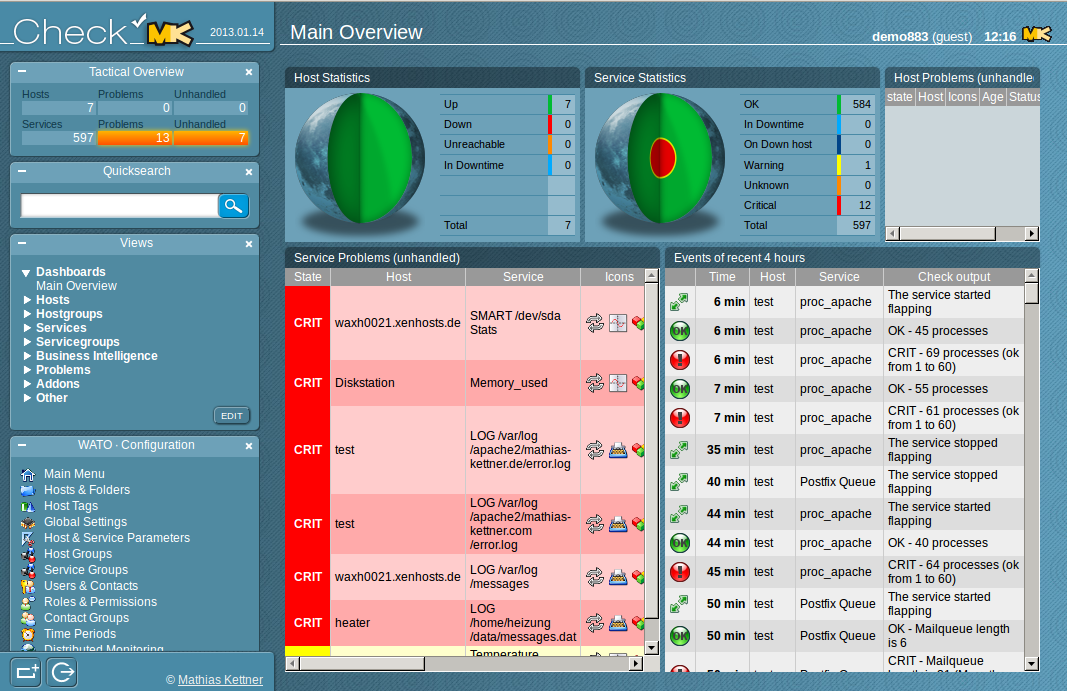Screen dimensions: 1067x691
Task: Open the logfile icon for the heater service
Action: [x=618, y=623]
